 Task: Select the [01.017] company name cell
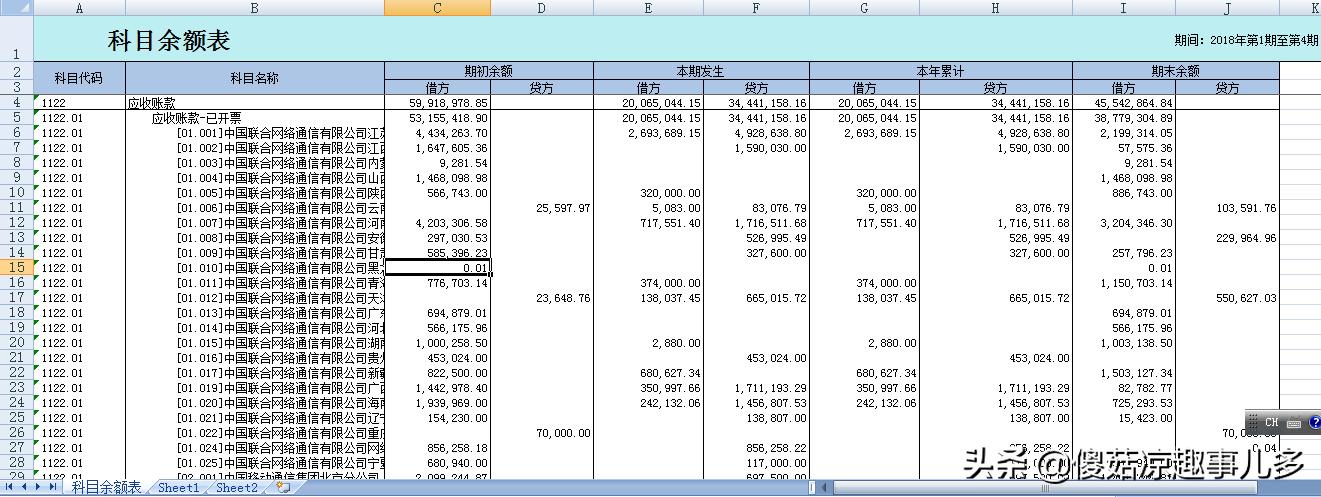click(254, 372)
